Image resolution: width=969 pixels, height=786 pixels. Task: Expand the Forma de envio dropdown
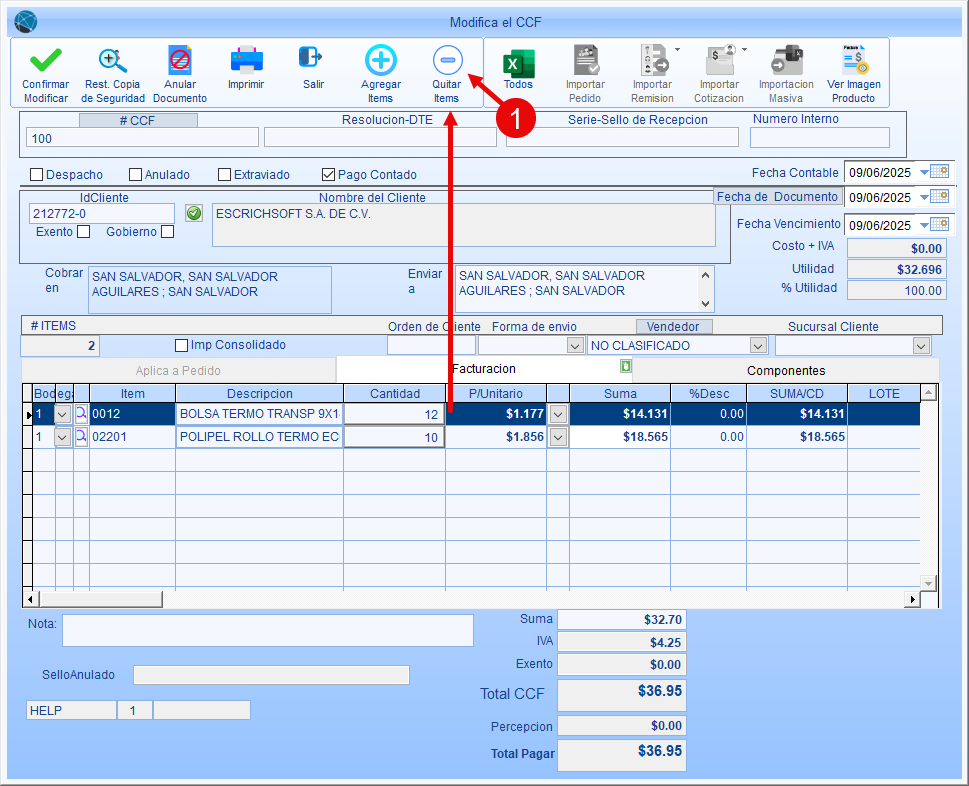coord(575,345)
